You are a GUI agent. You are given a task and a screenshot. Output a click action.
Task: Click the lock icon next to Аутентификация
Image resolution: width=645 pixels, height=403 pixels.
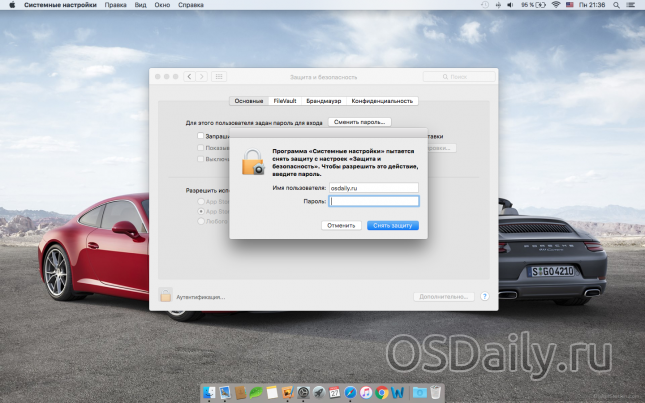click(x=166, y=296)
